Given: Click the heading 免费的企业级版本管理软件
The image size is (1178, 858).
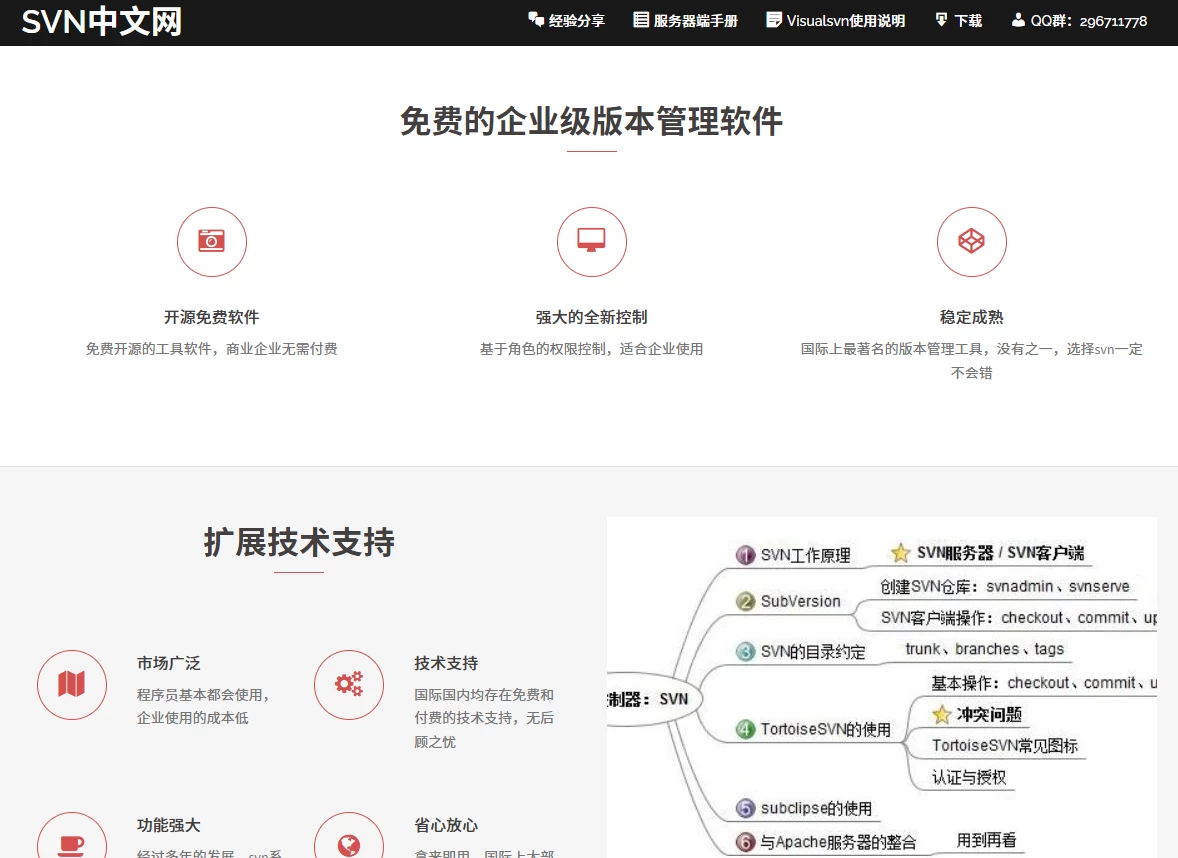Looking at the screenshot, I should point(591,122).
